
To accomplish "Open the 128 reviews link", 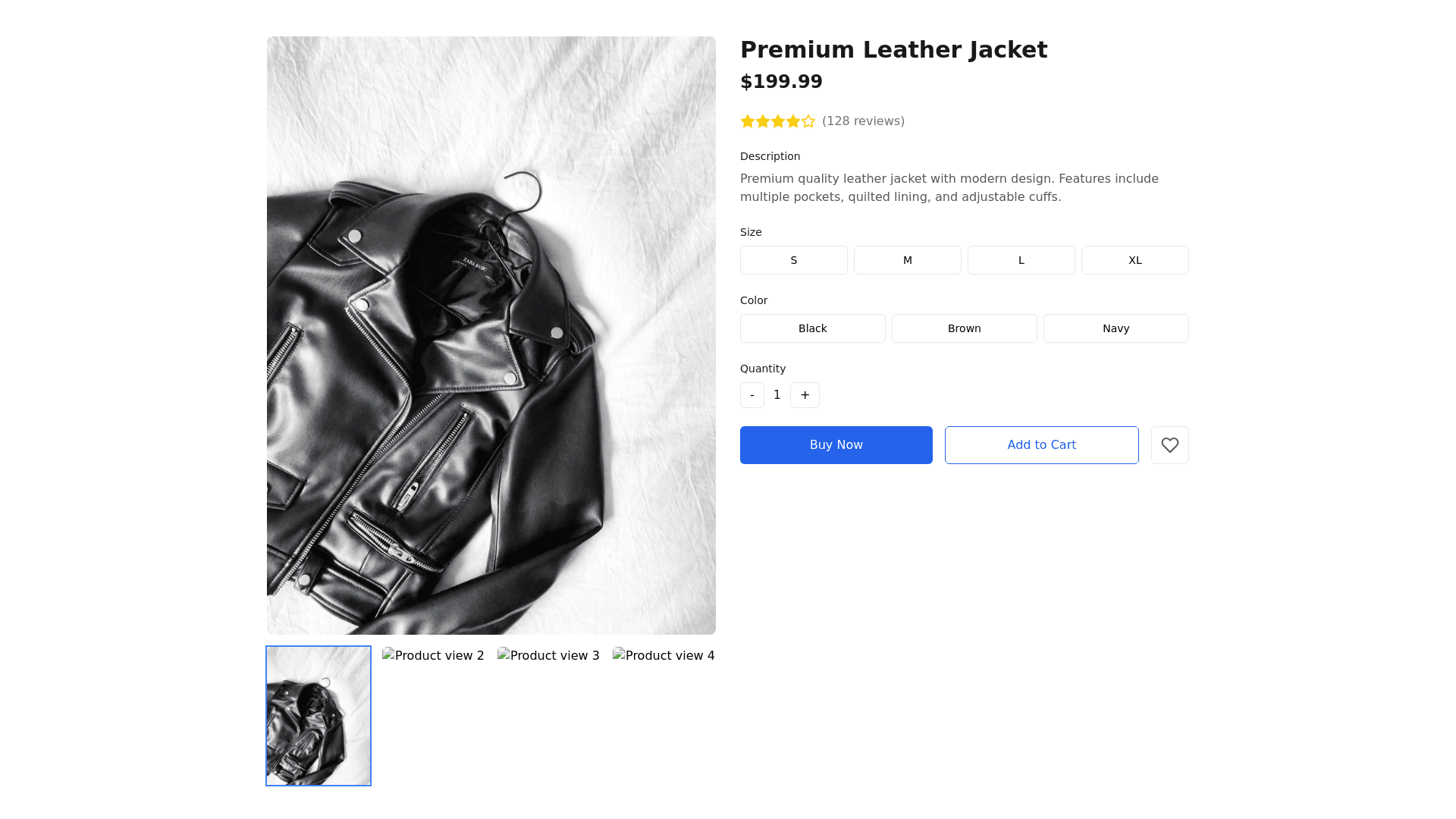I will (863, 121).
